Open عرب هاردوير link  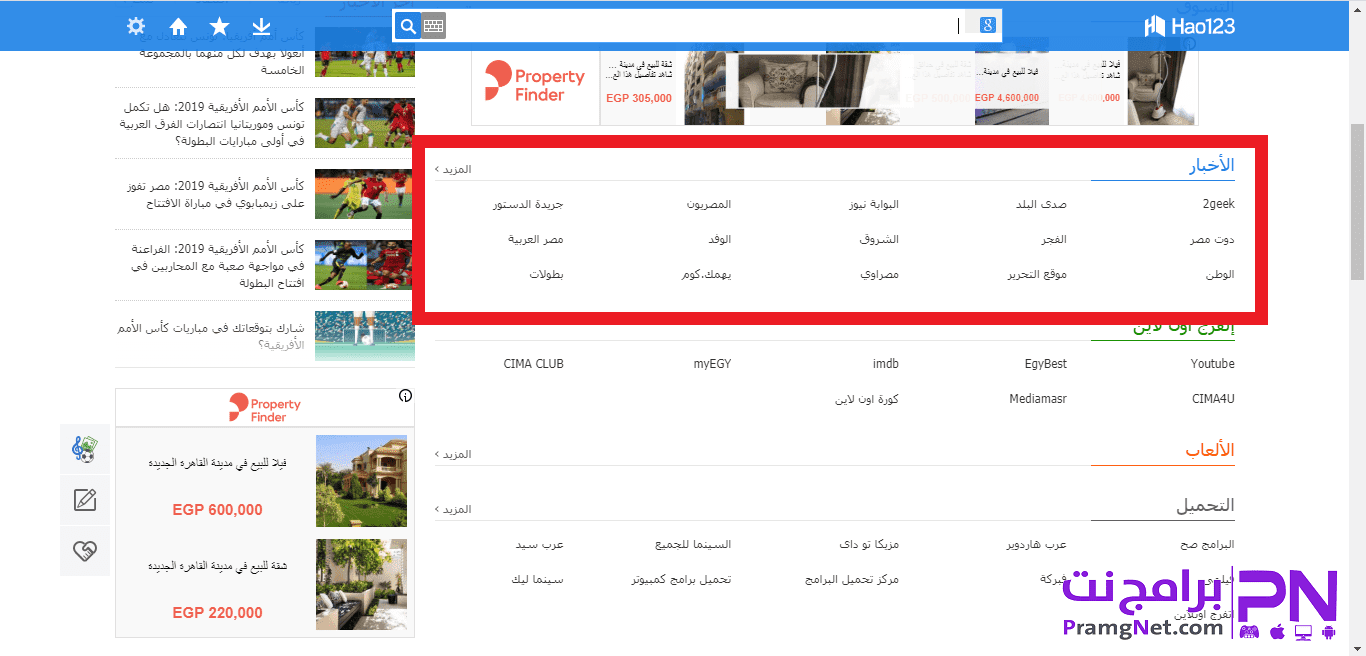(x=1036, y=545)
